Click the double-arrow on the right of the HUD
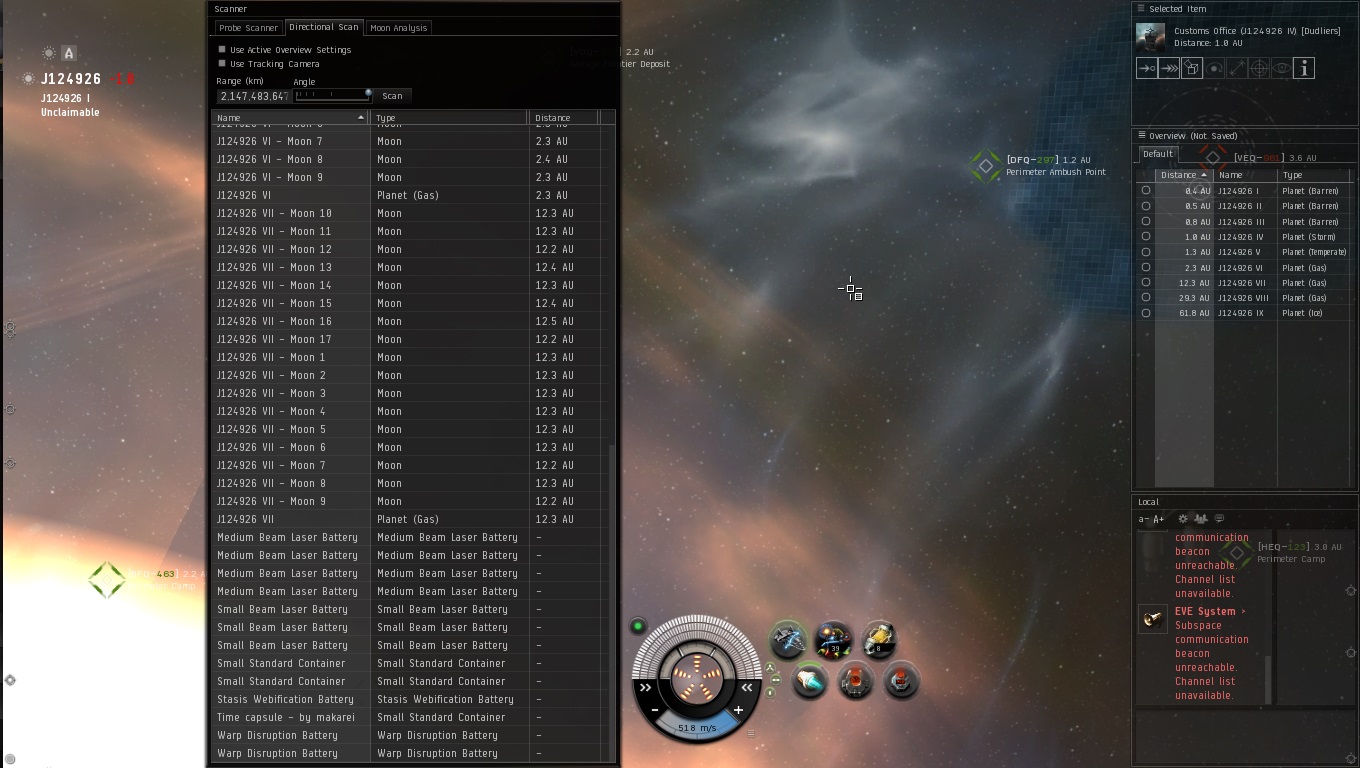 point(747,687)
